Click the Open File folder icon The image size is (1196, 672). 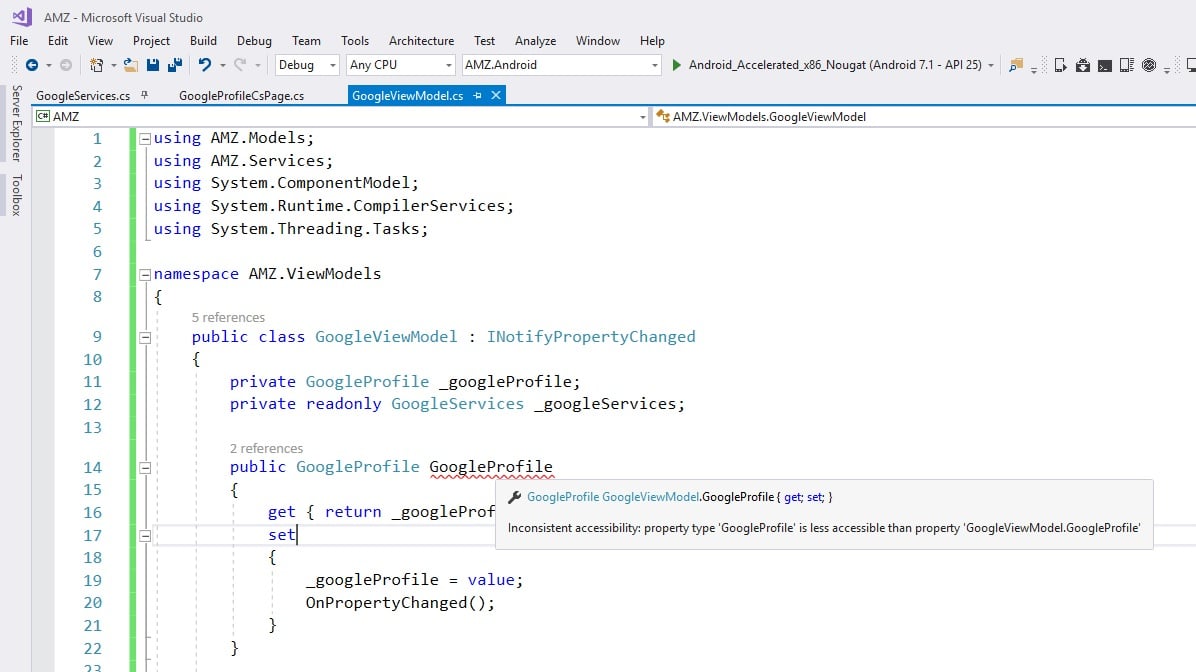[x=131, y=66]
